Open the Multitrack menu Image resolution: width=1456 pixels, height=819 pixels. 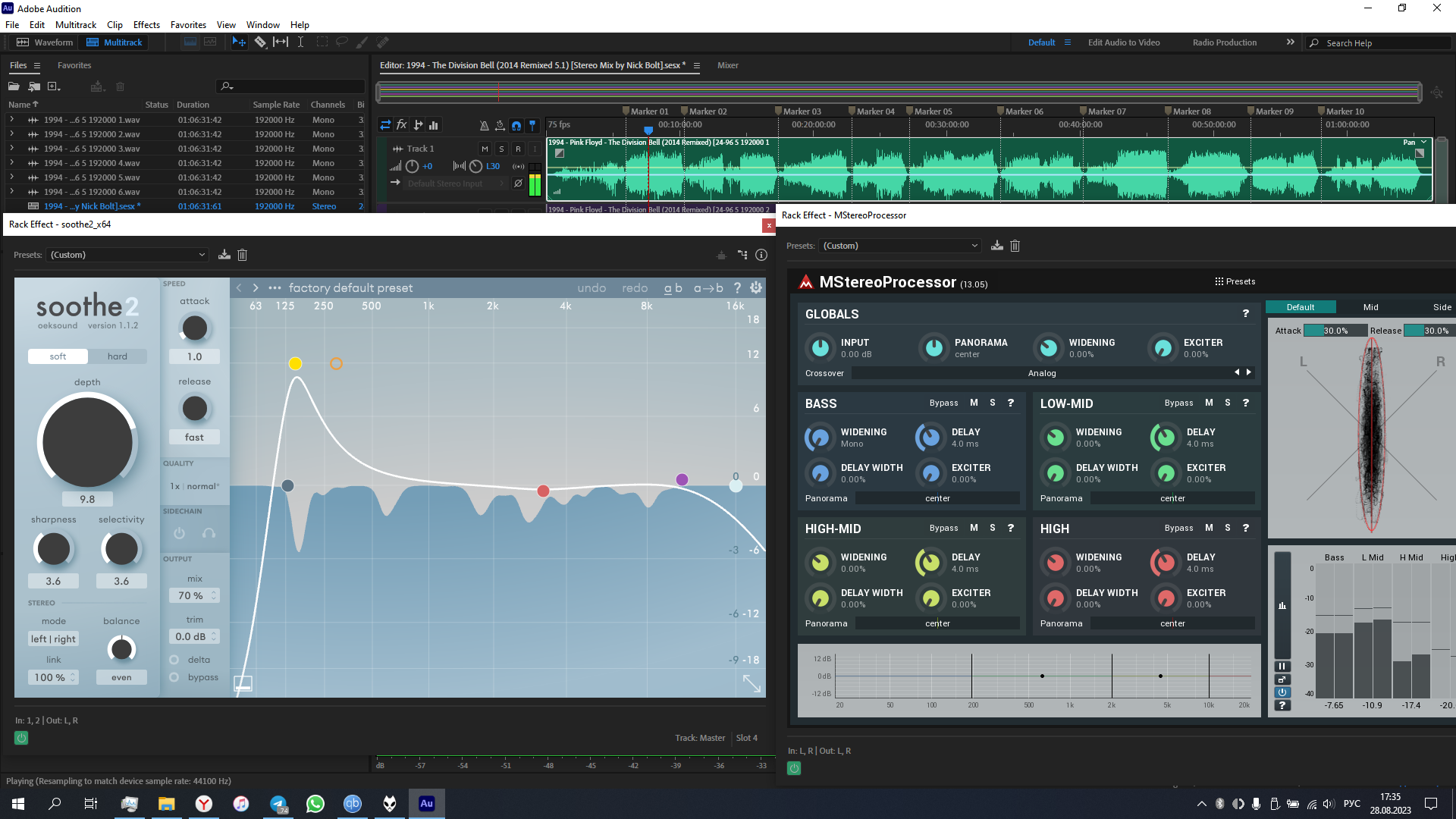[x=76, y=25]
